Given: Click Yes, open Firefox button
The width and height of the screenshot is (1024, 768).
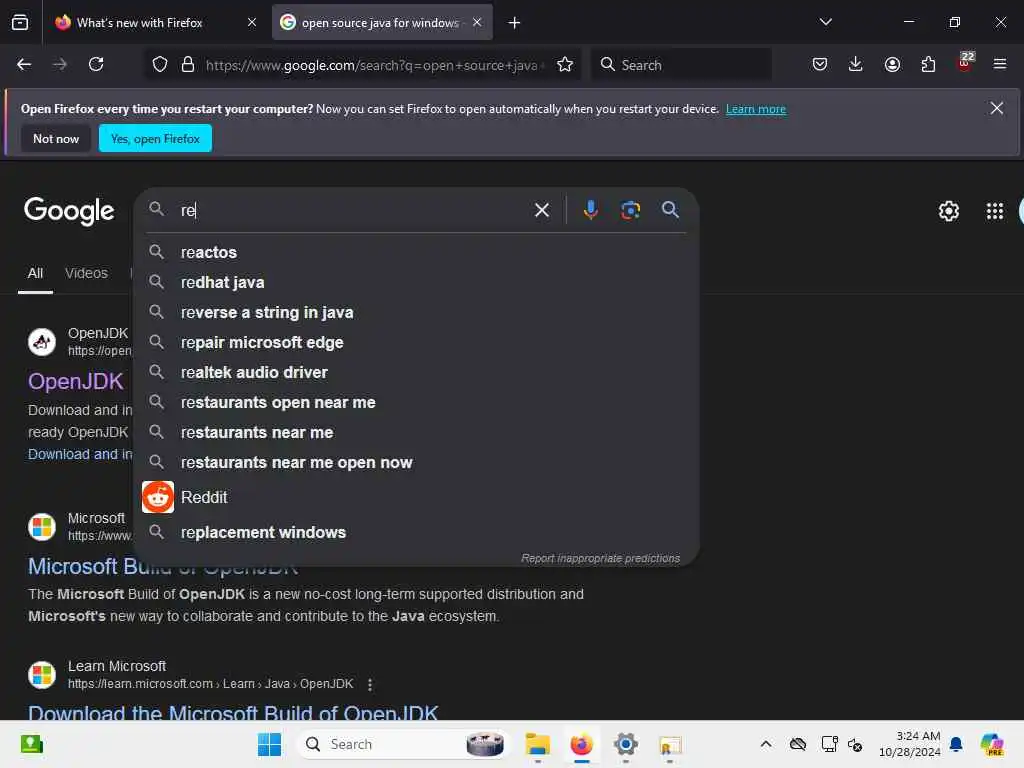Looking at the screenshot, I should (x=155, y=138).
